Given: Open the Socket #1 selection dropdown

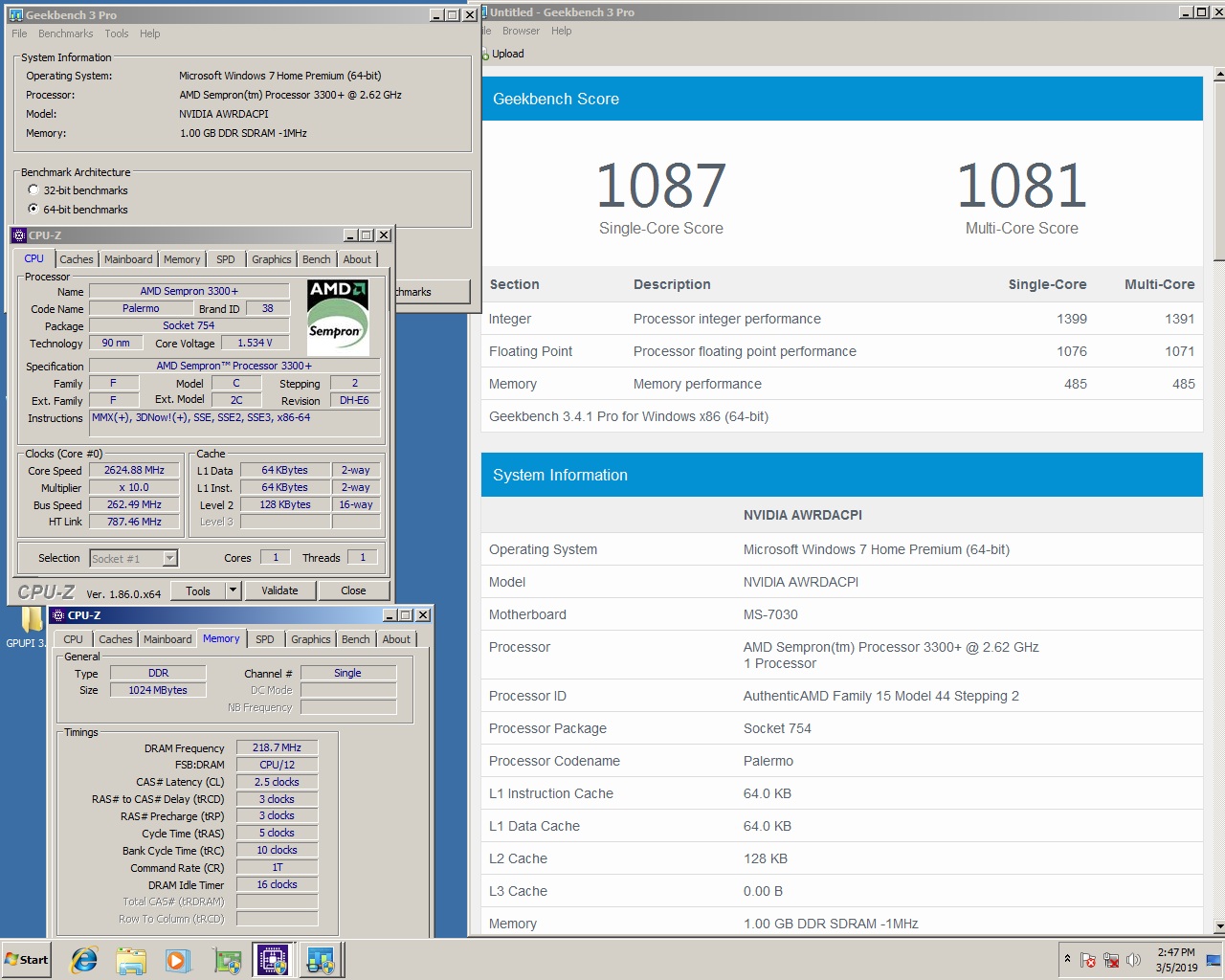Looking at the screenshot, I should point(169,559).
